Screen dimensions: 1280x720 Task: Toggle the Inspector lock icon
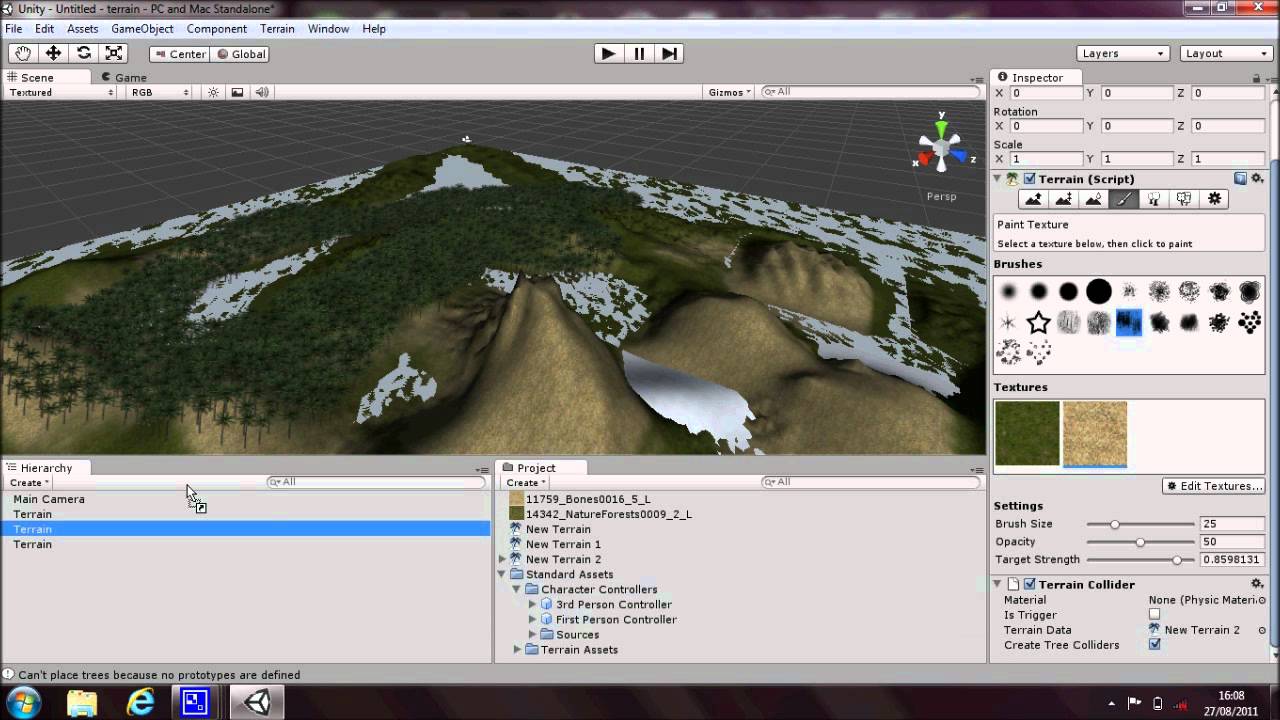(x=1257, y=78)
